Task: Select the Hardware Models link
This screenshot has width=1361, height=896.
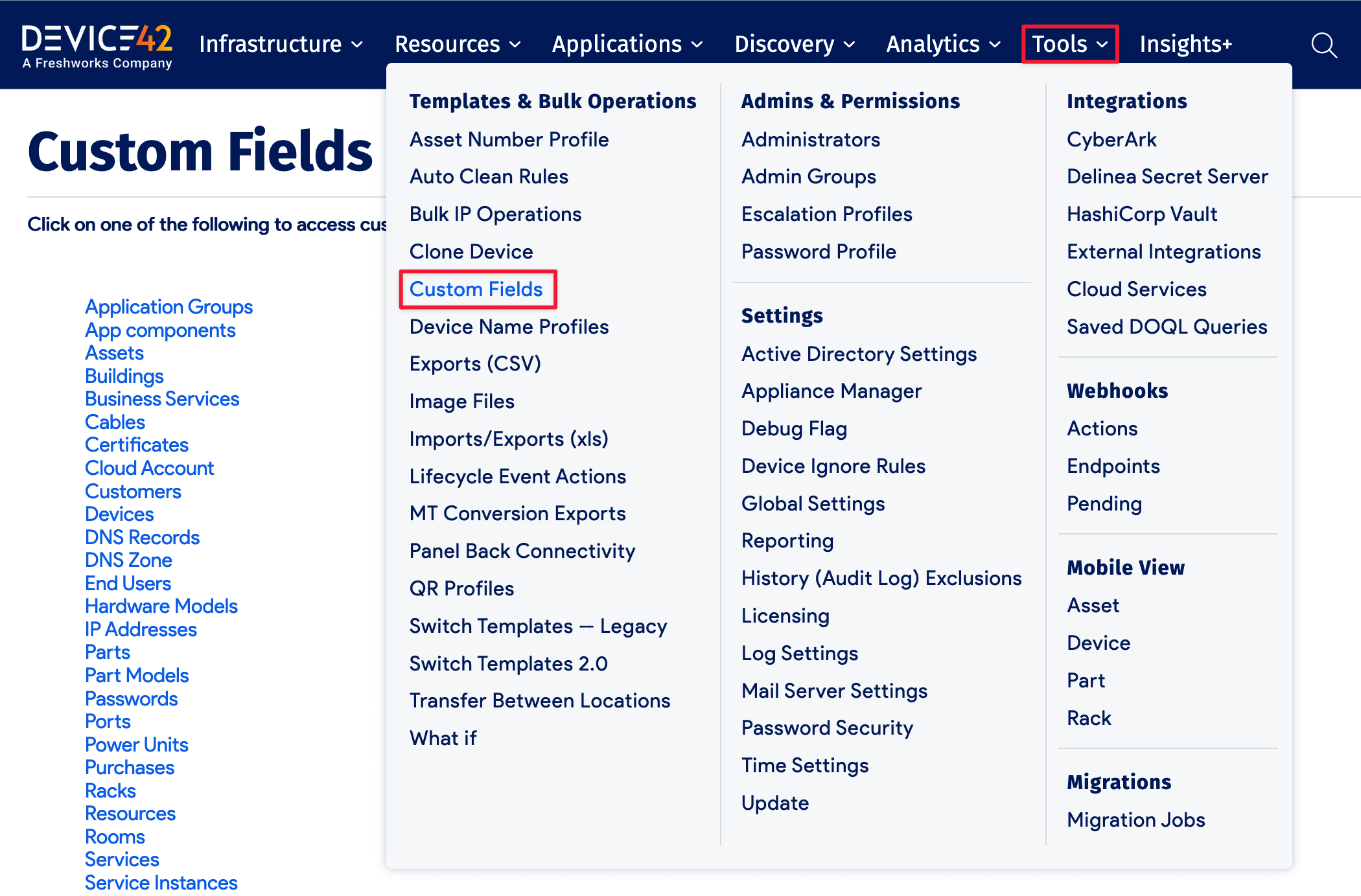Action: click(161, 606)
